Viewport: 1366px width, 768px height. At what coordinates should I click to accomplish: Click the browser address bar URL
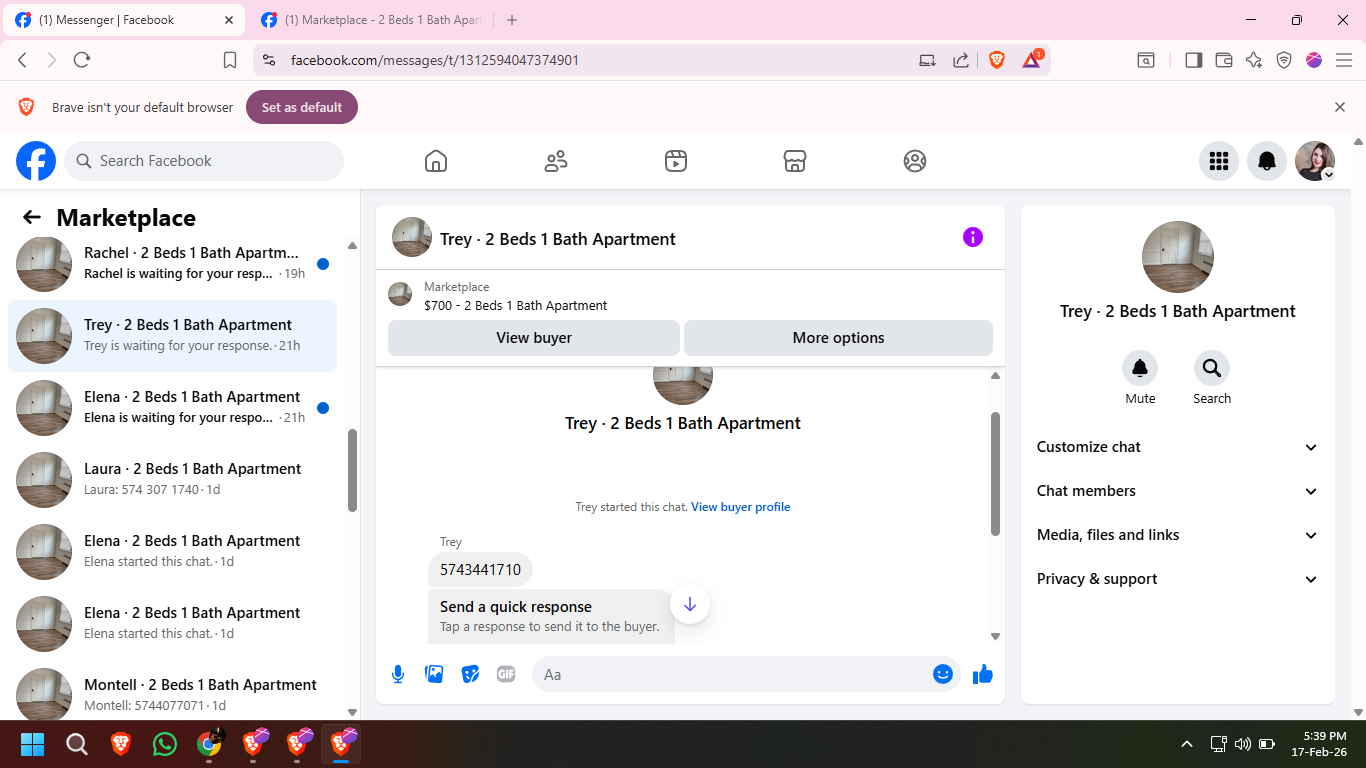435,60
